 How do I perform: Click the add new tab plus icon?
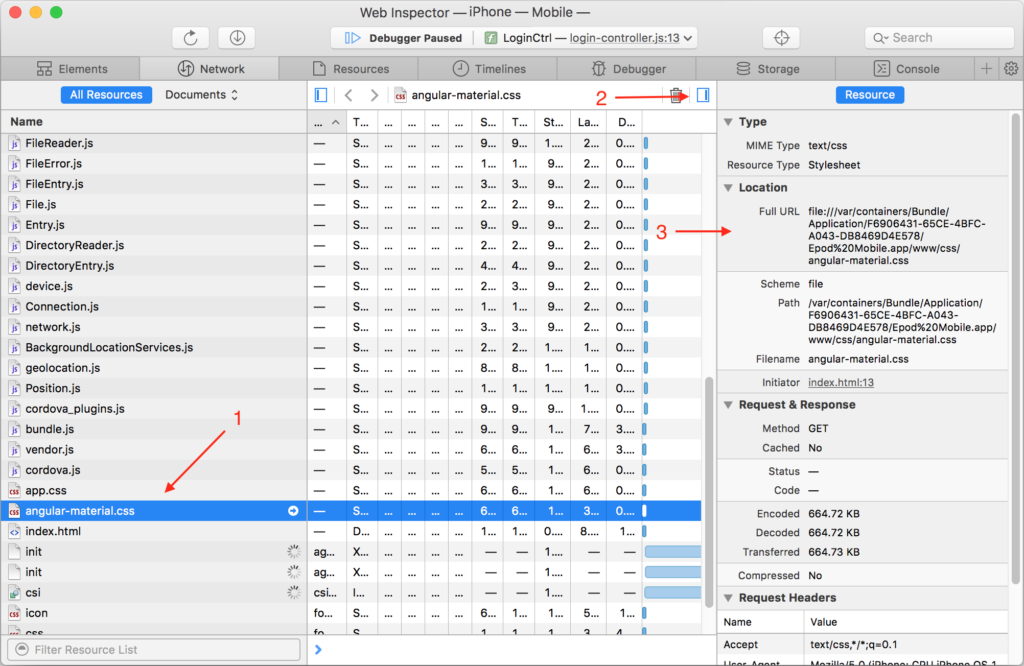987,69
